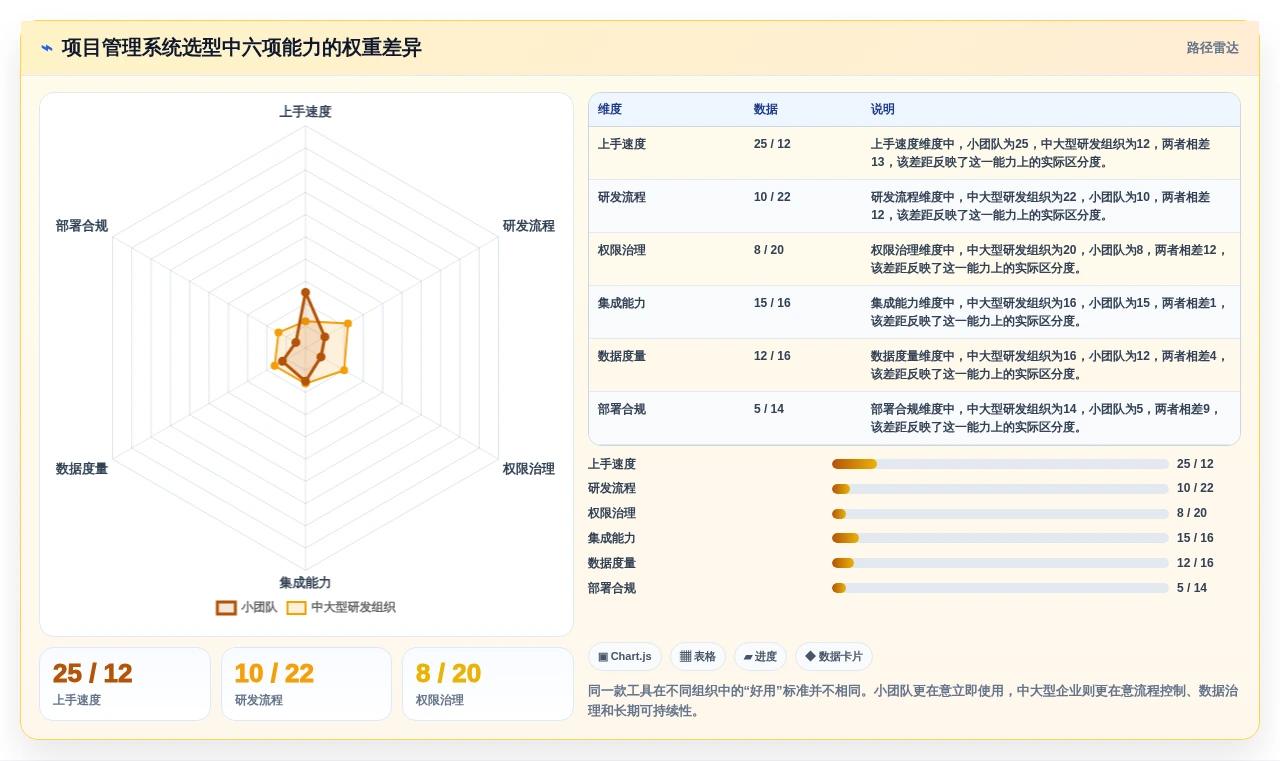Click the blue lightning icon beside the title

click(x=47, y=48)
